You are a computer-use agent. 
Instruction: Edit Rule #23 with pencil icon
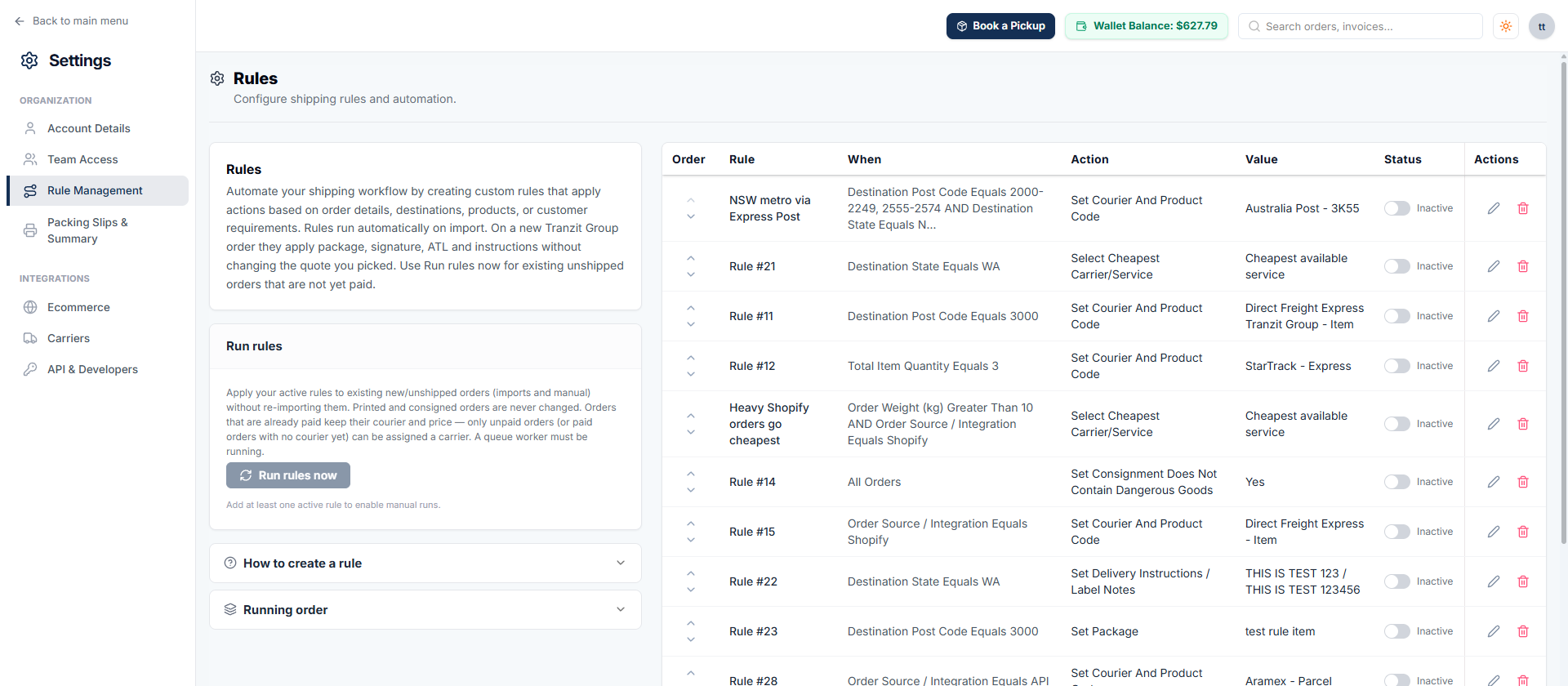coord(1494,631)
